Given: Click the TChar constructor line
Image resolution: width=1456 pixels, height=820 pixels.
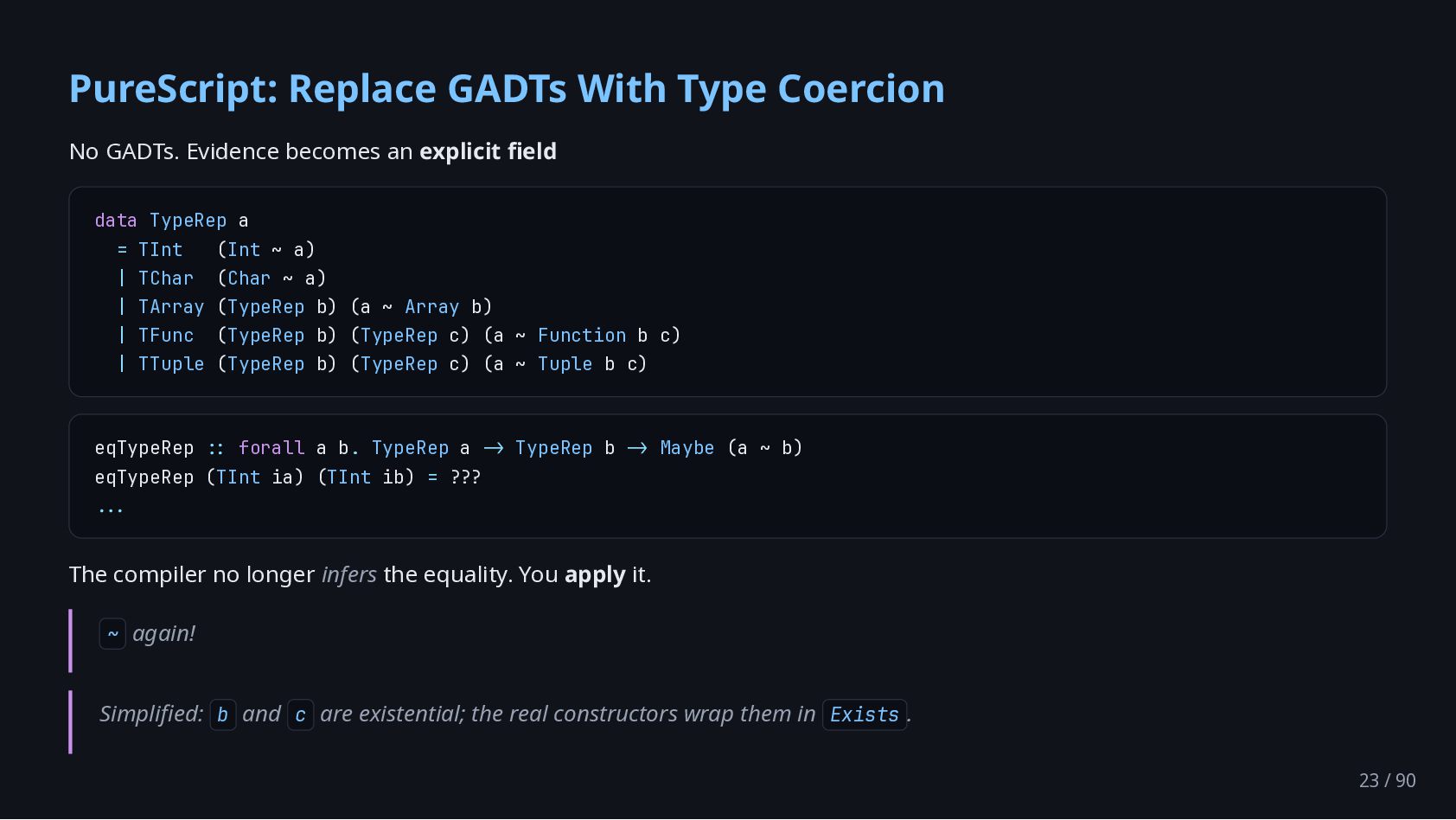Looking at the screenshot, I should (221, 279).
